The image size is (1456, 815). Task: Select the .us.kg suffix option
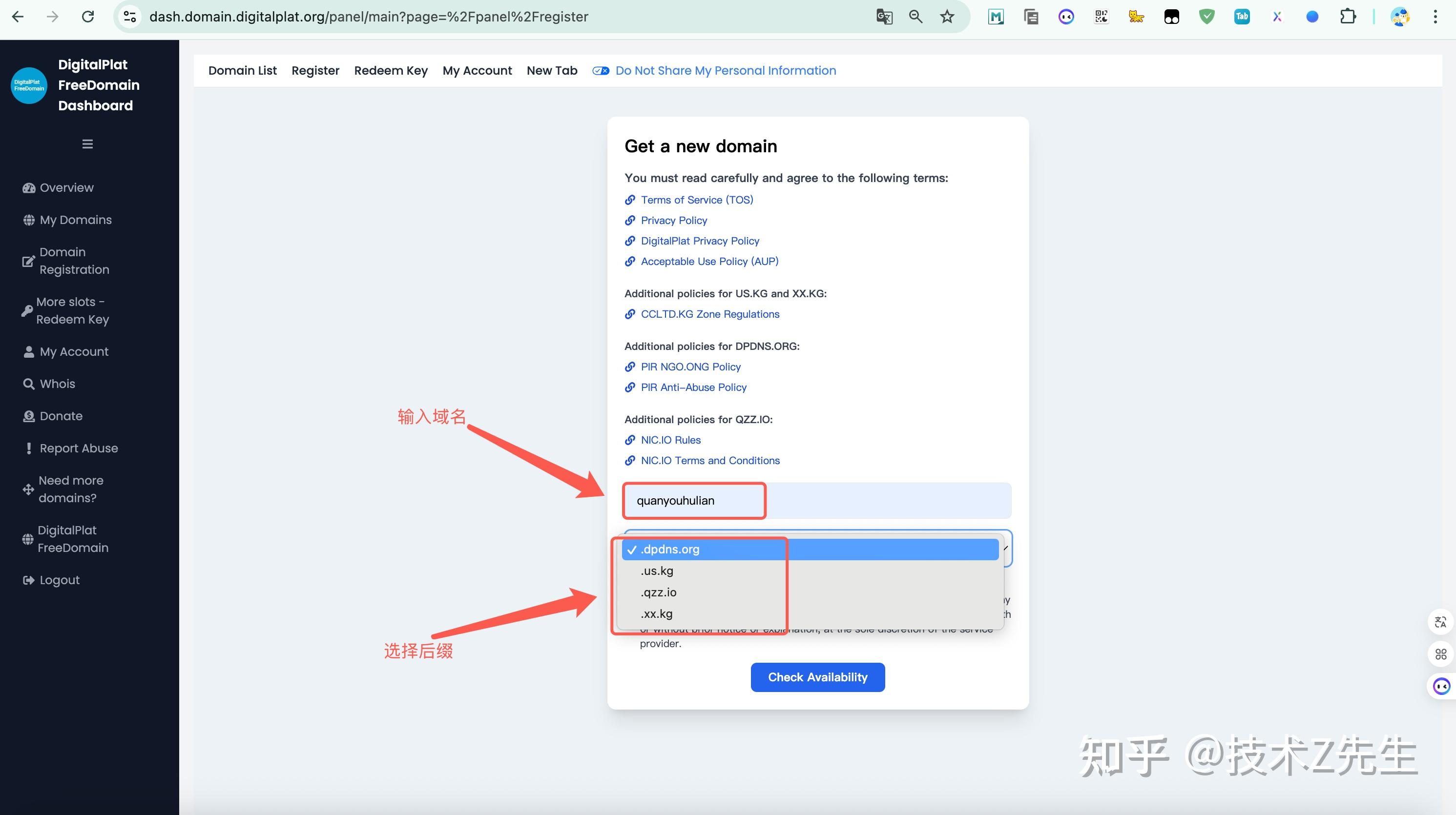(656, 570)
